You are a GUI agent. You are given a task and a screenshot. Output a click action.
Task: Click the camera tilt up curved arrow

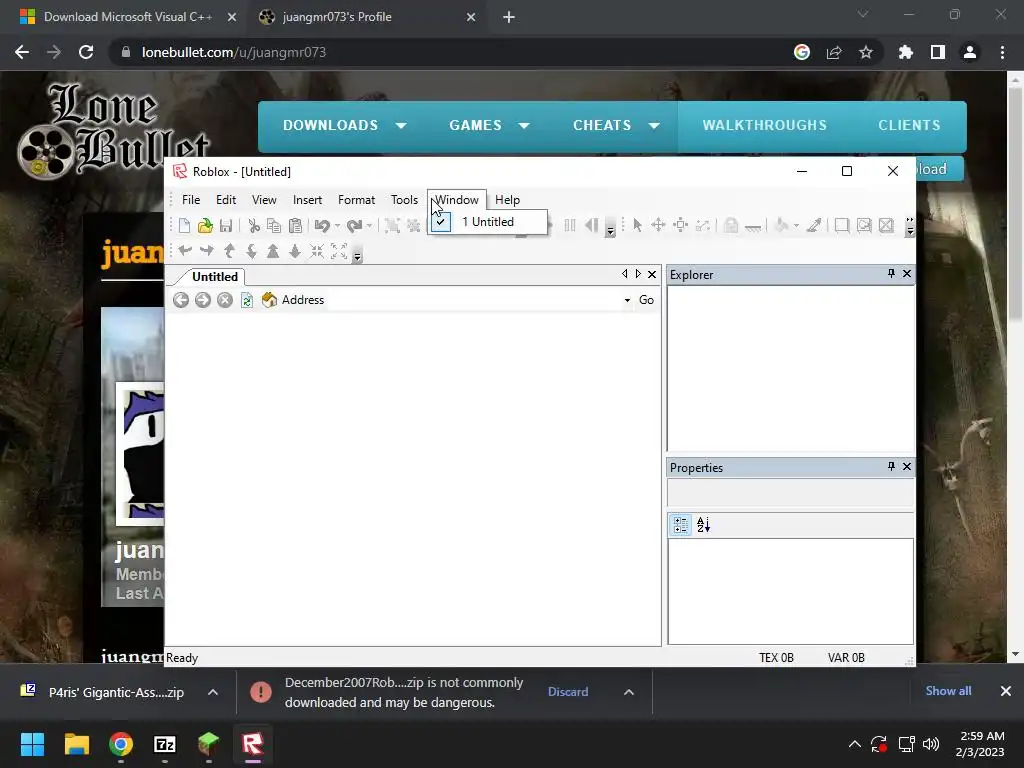point(229,251)
